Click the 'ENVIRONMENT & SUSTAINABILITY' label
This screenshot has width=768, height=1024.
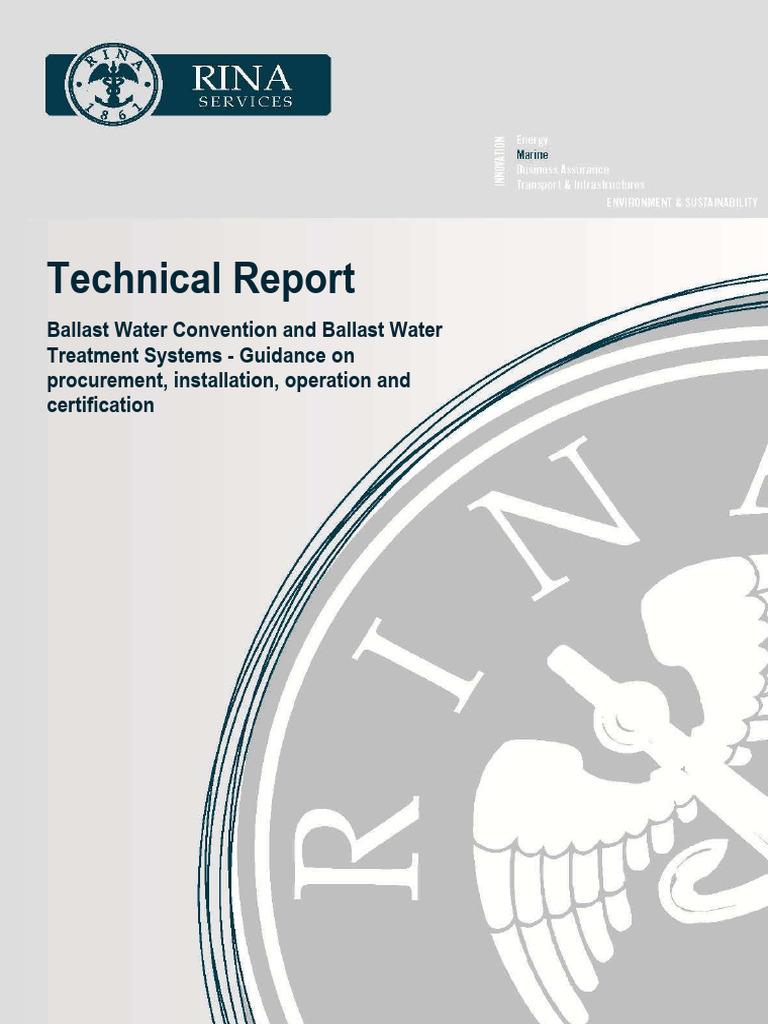point(682,202)
